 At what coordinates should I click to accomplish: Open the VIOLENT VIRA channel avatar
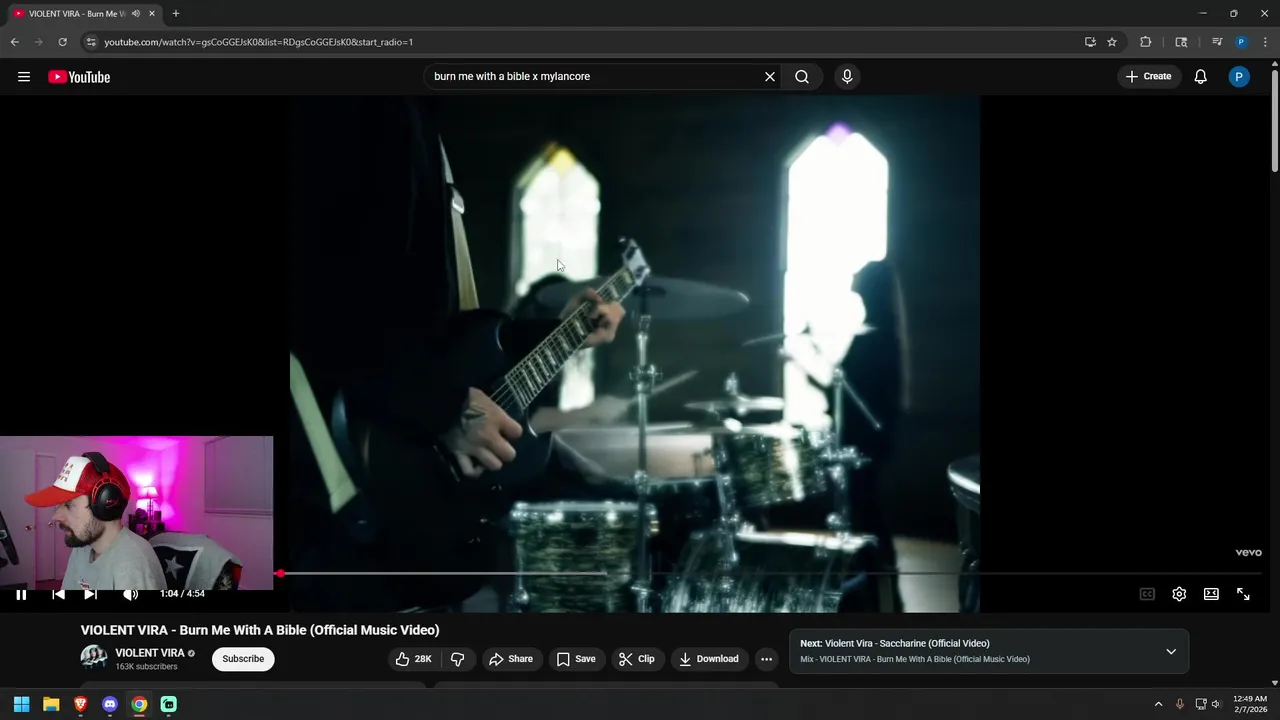94,657
